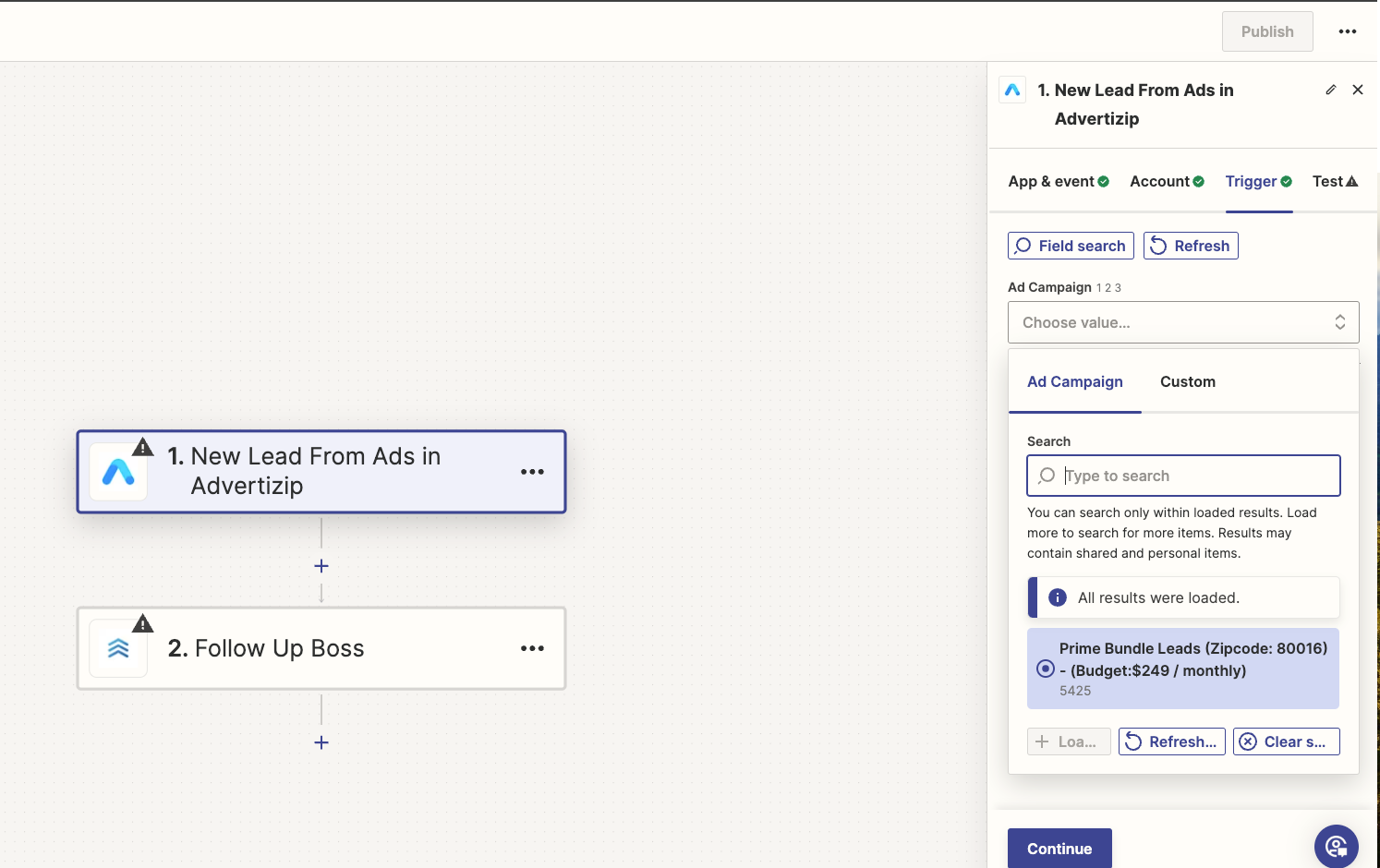Add step below Follow Up Boss
The image size is (1380, 868).
(x=321, y=742)
